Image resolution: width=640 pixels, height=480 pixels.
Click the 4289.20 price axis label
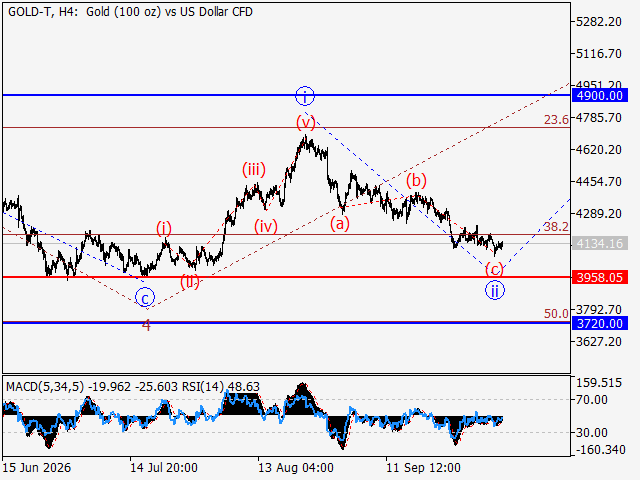point(599,213)
